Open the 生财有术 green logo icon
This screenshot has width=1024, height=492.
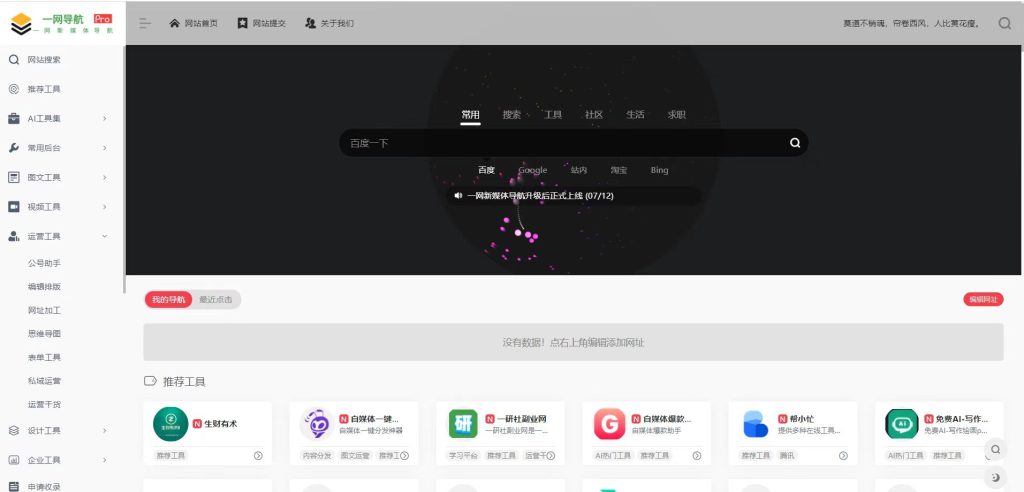click(x=170, y=424)
